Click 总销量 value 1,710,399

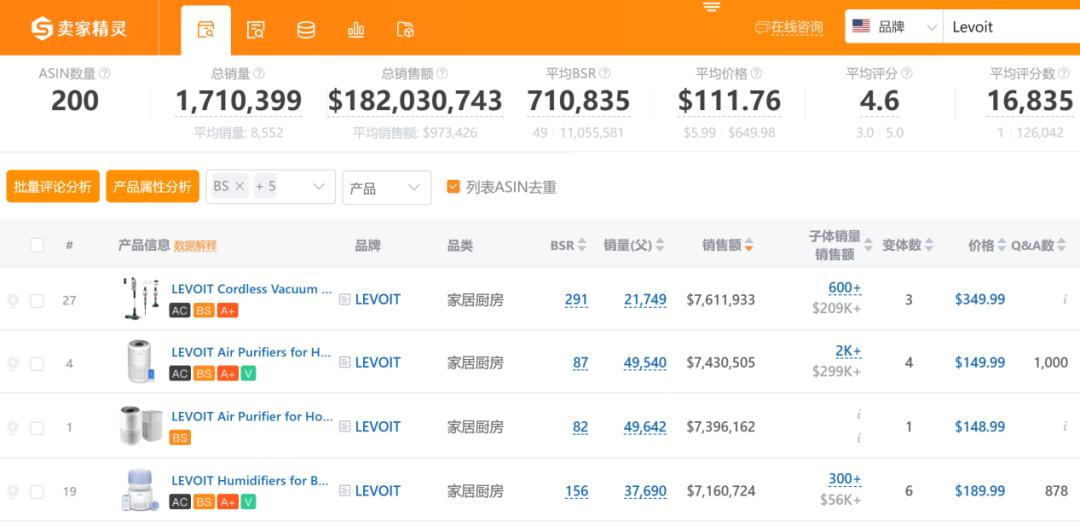pos(238,101)
